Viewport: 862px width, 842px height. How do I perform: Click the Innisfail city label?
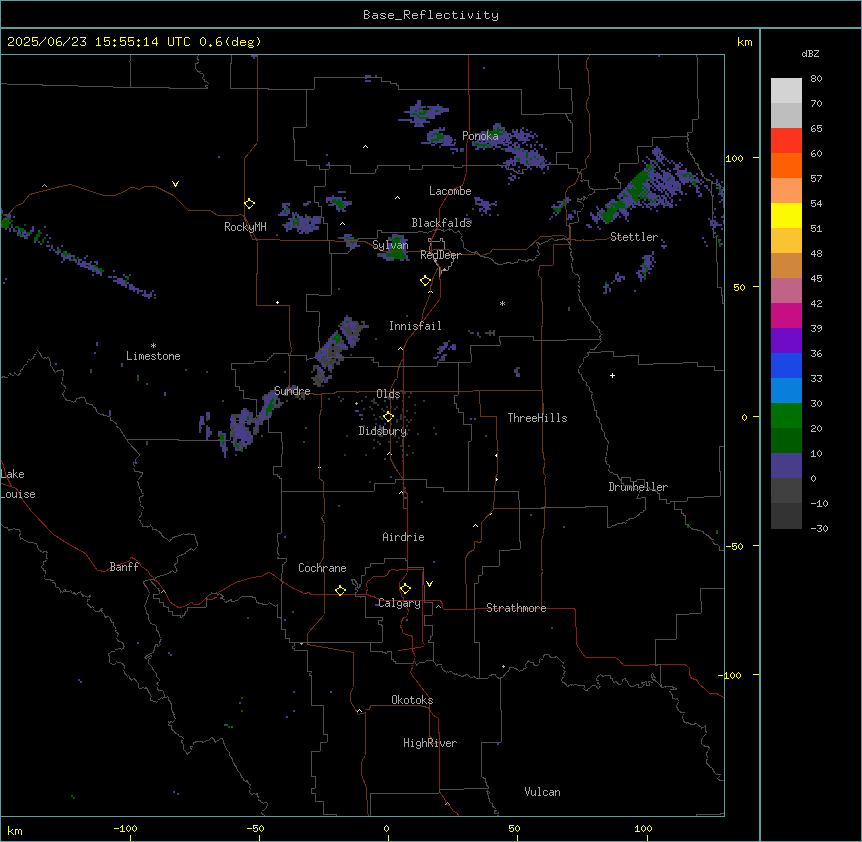pyautogui.click(x=415, y=326)
